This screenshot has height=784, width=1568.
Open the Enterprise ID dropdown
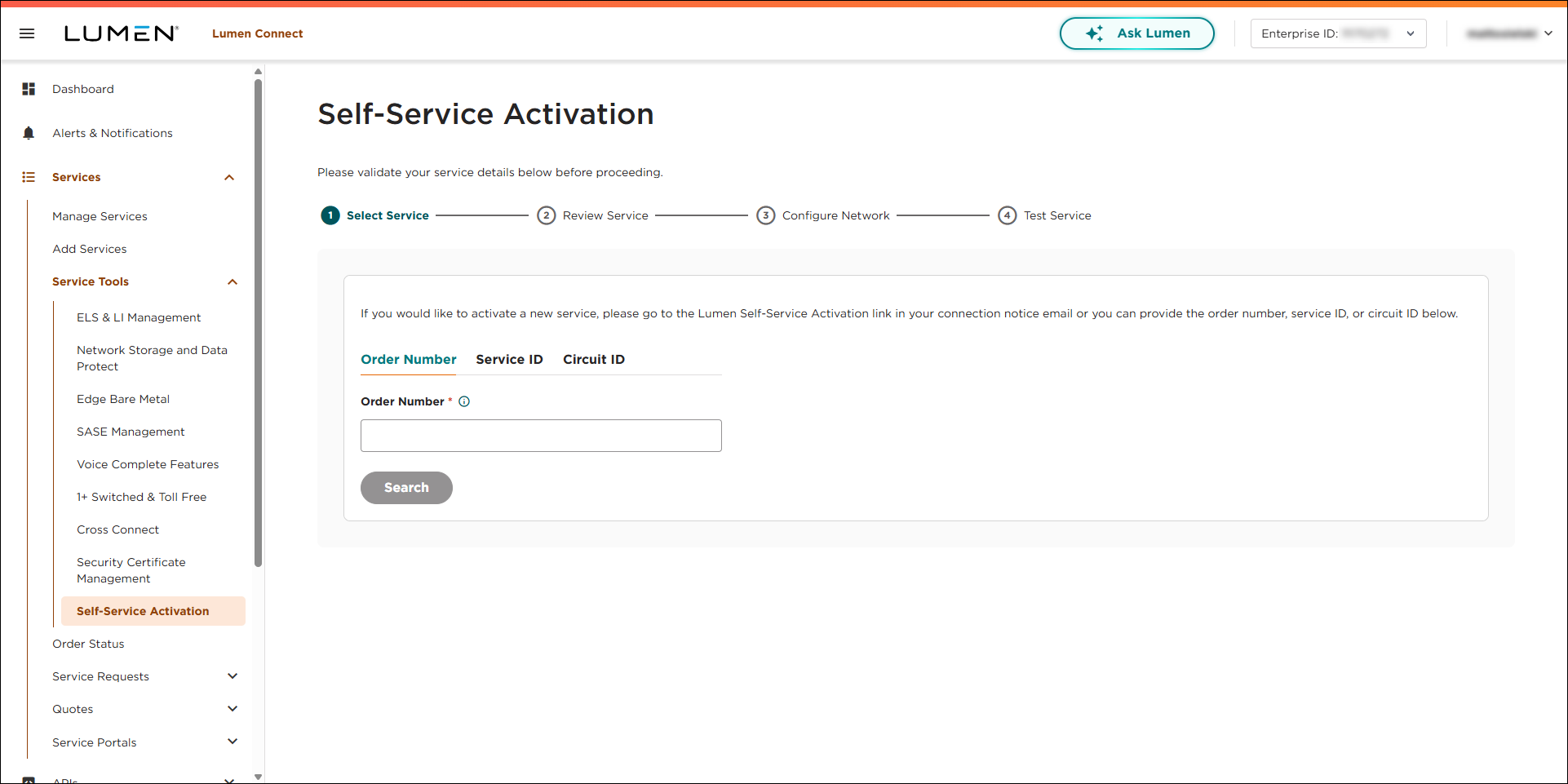pyautogui.click(x=1338, y=33)
